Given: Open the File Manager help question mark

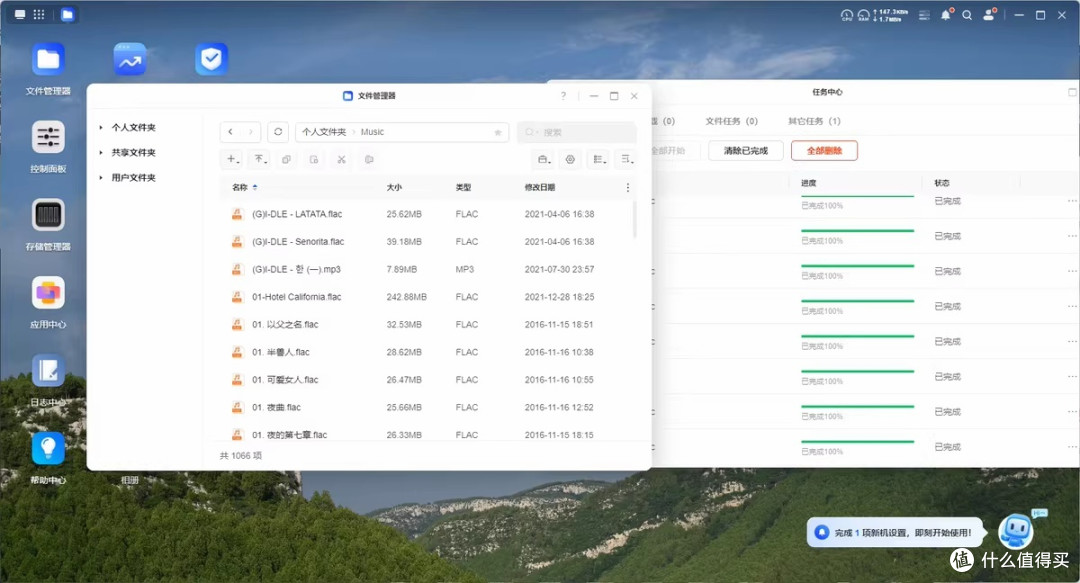Looking at the screenshot, I should point(563,96).
